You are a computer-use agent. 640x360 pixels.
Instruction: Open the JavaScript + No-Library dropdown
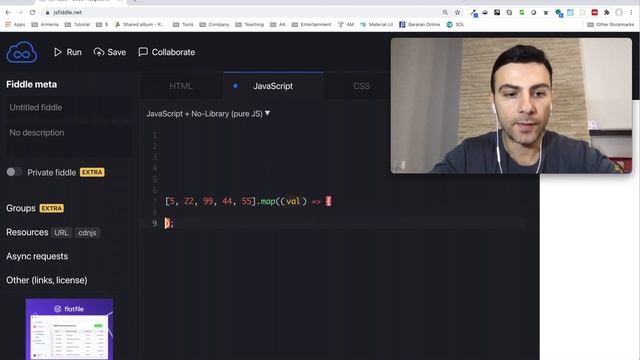tap(208, 114)
